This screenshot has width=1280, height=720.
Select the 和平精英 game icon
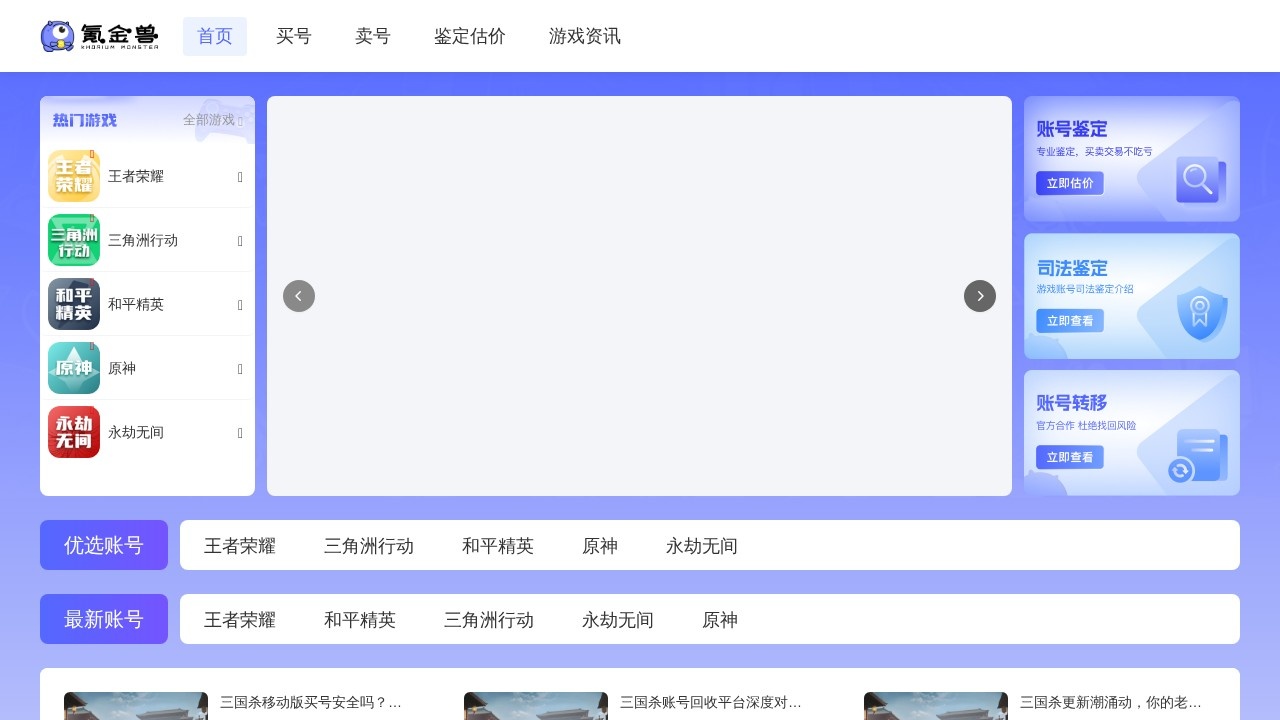coord(74,304)
